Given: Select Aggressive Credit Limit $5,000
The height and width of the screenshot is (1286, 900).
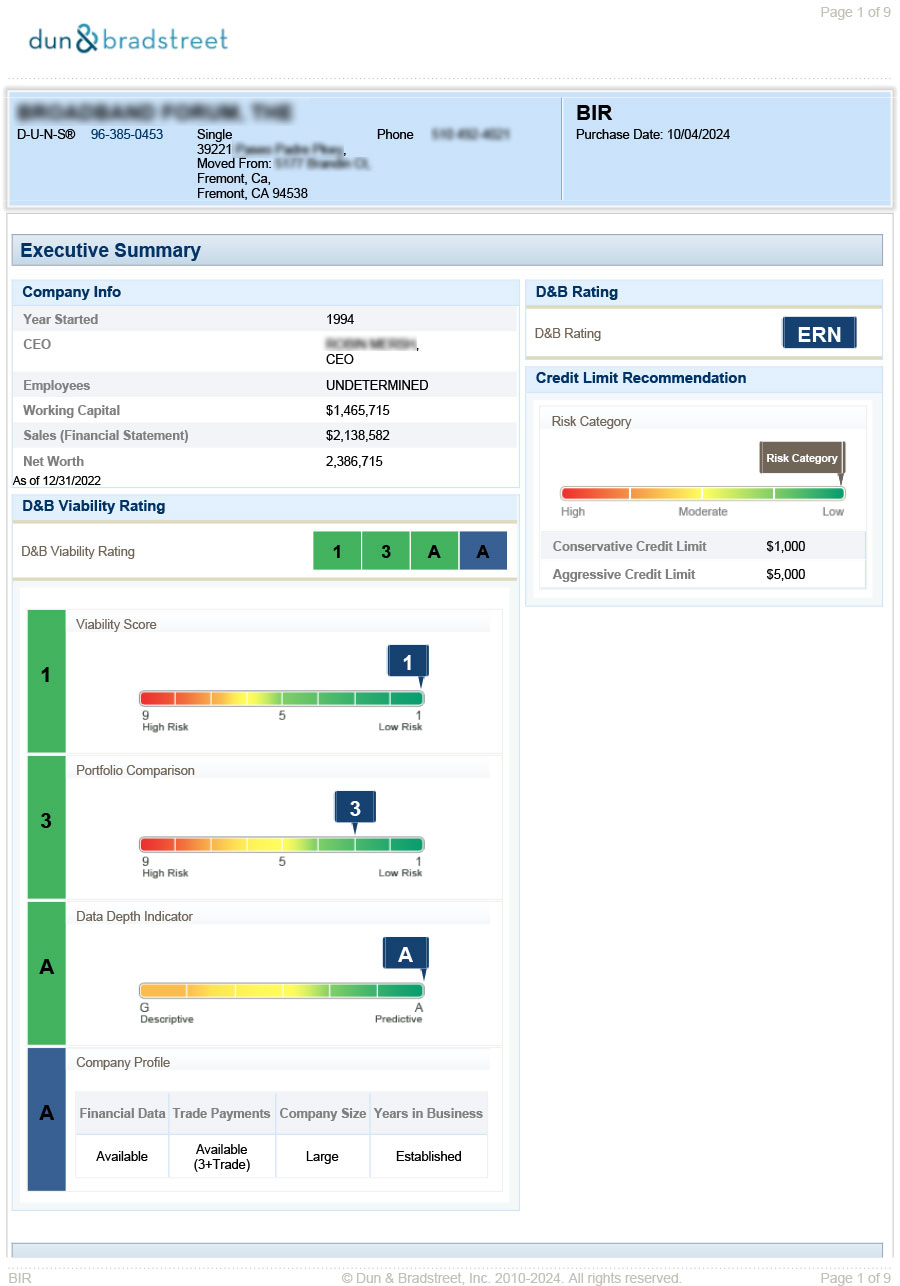Looking at the screenshot, I should [786, 575].
